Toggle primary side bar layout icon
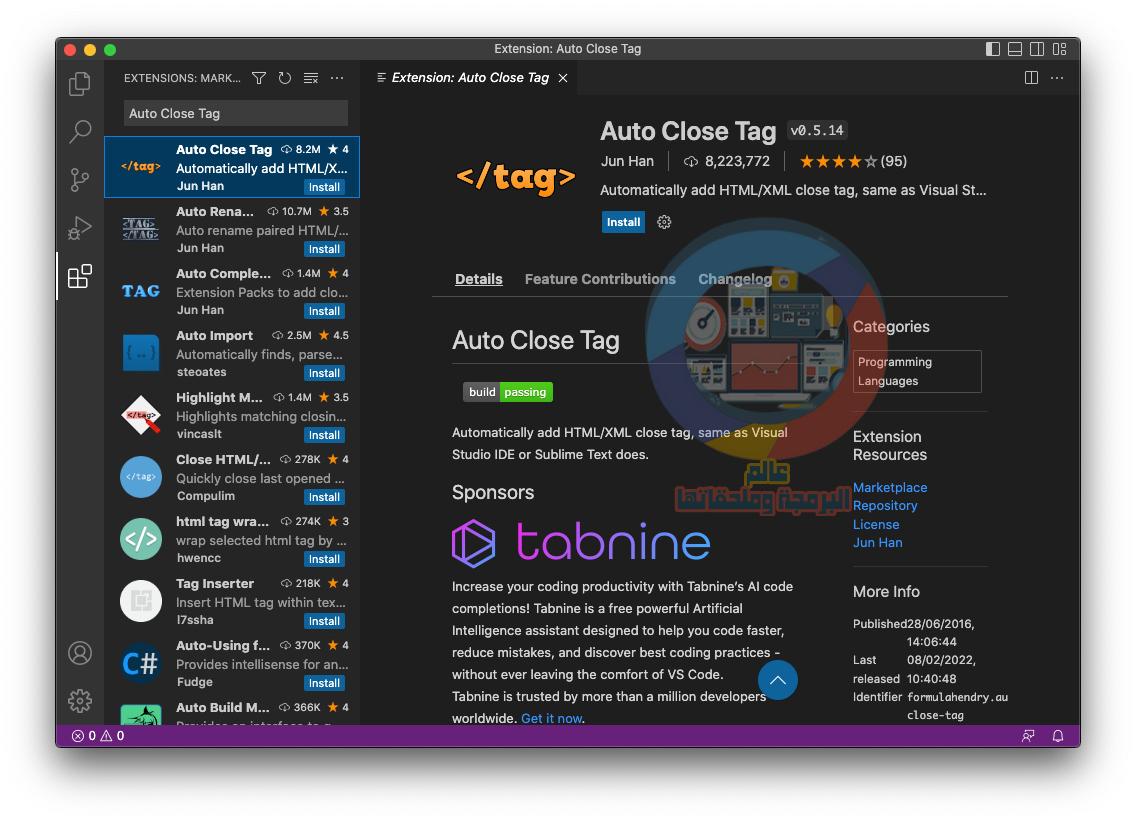Image resolution: width=1136 pixels, height=821 pixels. click(993, 49)
